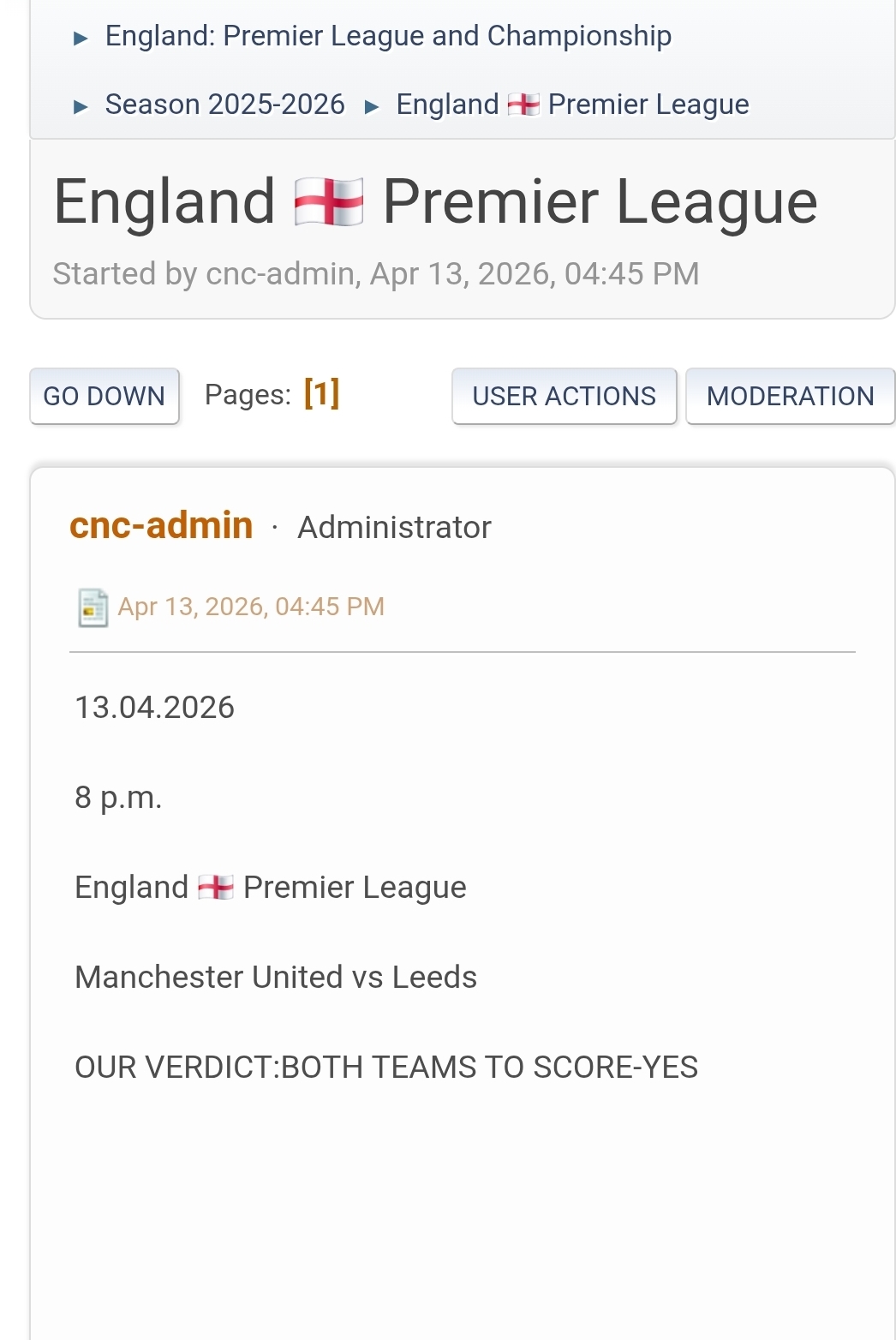Click the England flag in the breadcrumb
The height and width of the screenshot is (1340, 896).
point(523,105)
